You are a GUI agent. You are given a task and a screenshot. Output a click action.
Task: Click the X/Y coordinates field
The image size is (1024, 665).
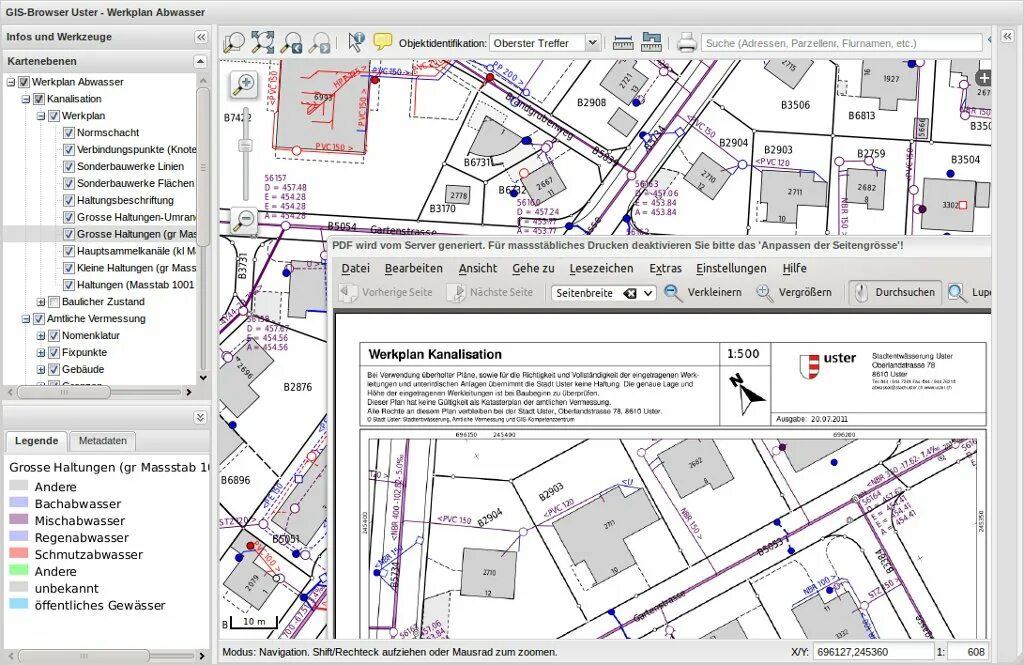[872, 651]
